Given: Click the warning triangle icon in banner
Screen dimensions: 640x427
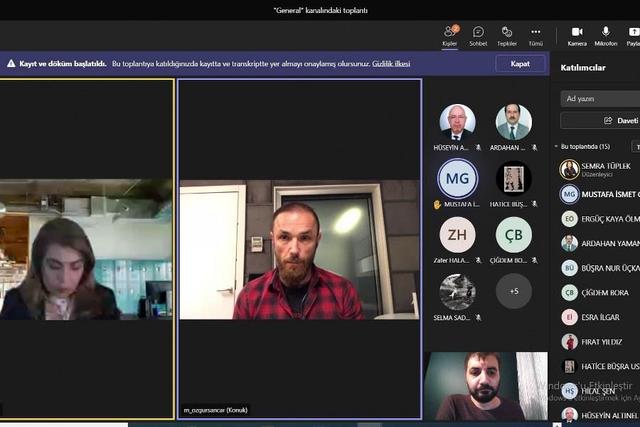Looking at the screenshot, I should 11,64.
